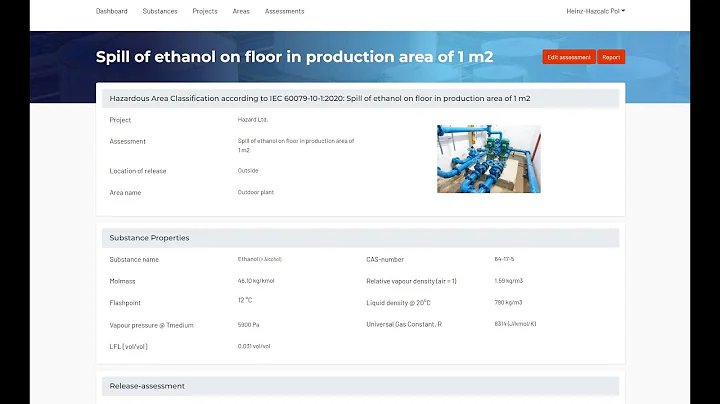Click the 'Location of release' label
720x404 pixels.
click(x=138, y=171)
